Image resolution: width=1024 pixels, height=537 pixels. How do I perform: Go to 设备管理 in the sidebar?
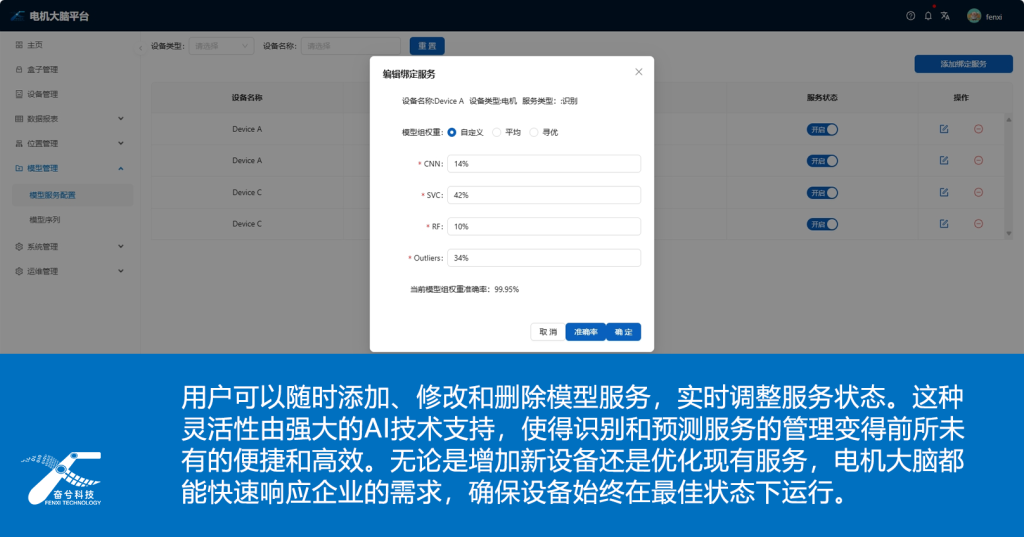point(42,94)
